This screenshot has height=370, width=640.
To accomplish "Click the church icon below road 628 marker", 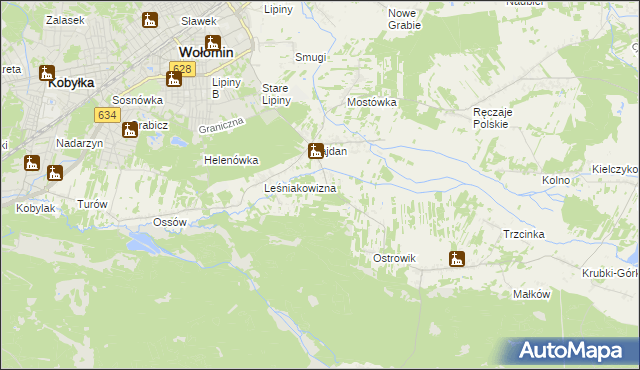I will click(174, 79).
